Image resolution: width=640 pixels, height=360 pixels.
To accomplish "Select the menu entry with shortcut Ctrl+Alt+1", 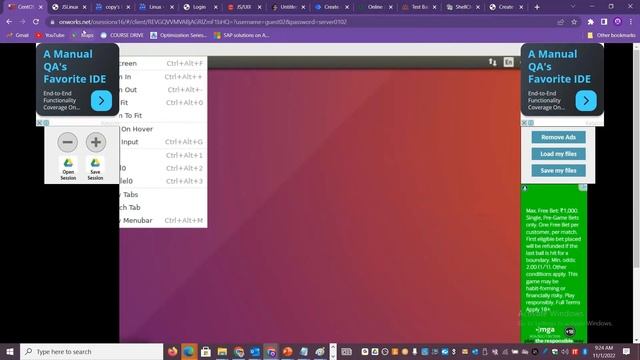I will (x=163, y=155).
